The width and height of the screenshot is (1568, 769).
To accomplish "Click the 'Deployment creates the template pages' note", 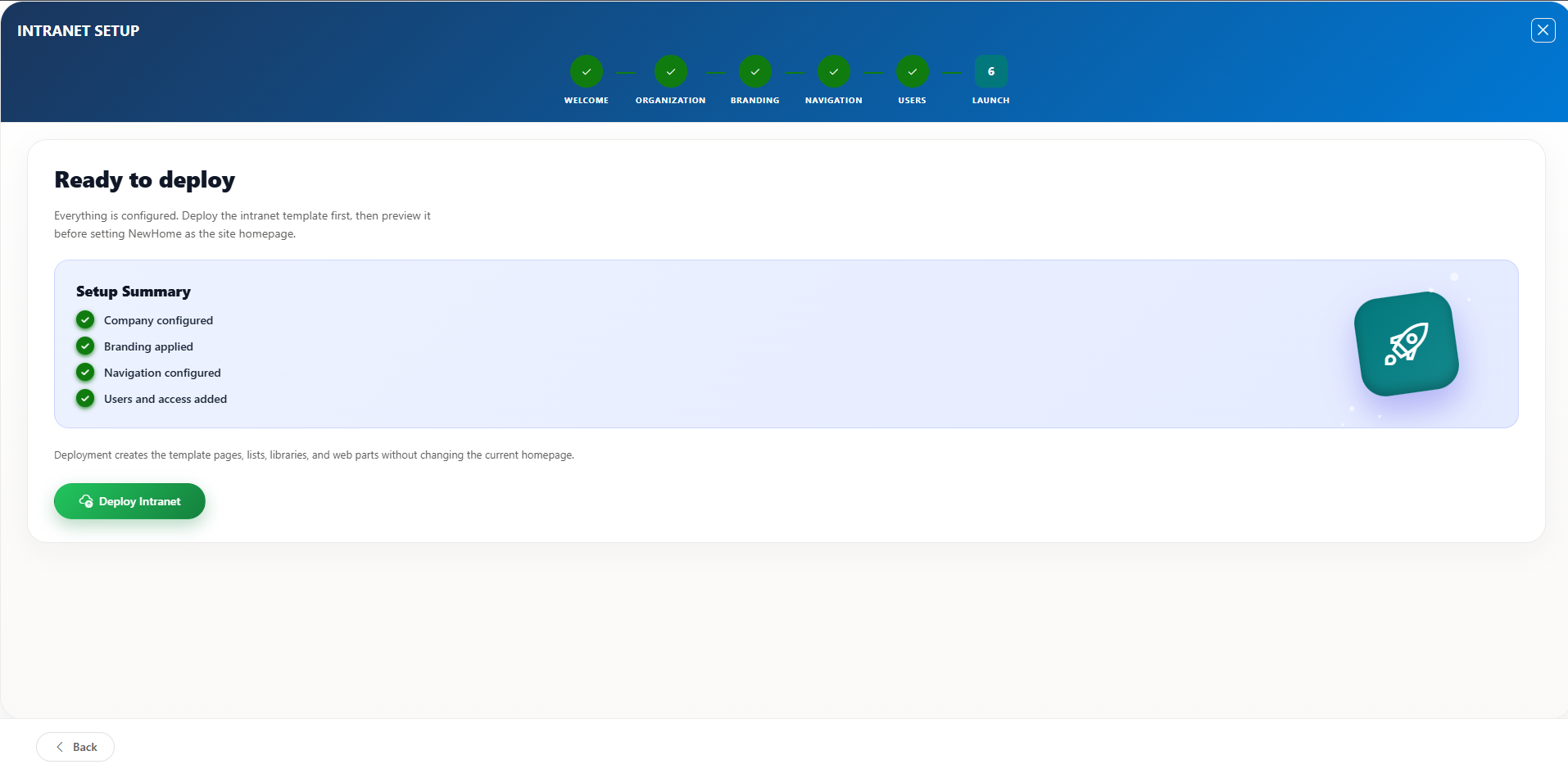I will (x=314, y=455).
